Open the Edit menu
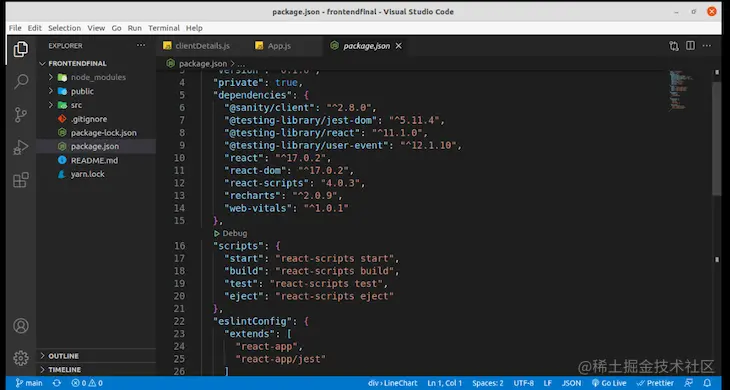 [x=34, y=28]
